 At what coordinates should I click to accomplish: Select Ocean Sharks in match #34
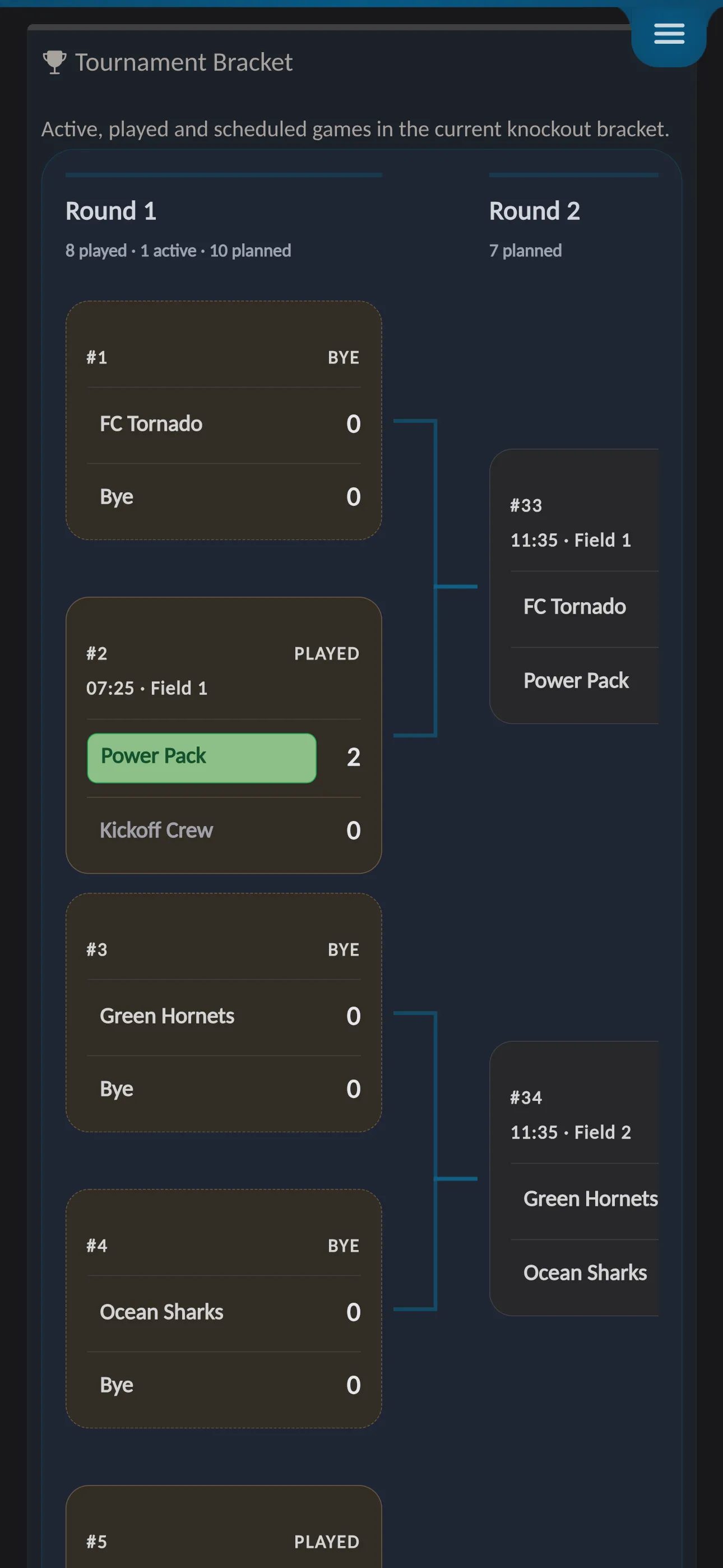tap(585, 1273)
